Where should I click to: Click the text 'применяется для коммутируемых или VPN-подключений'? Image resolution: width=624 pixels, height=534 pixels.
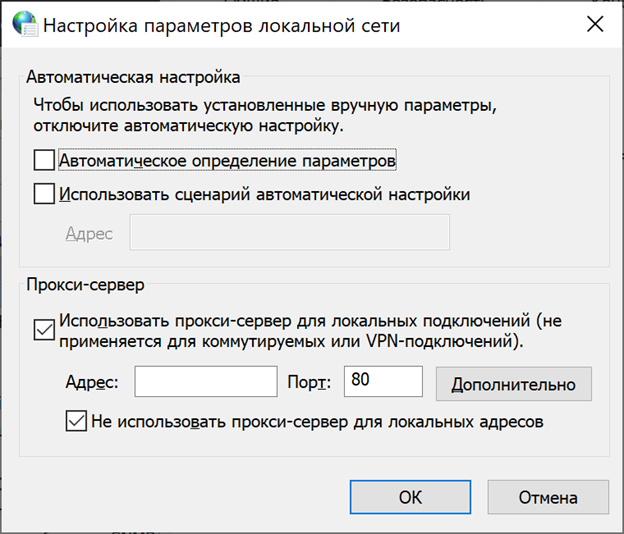point(290,342)
